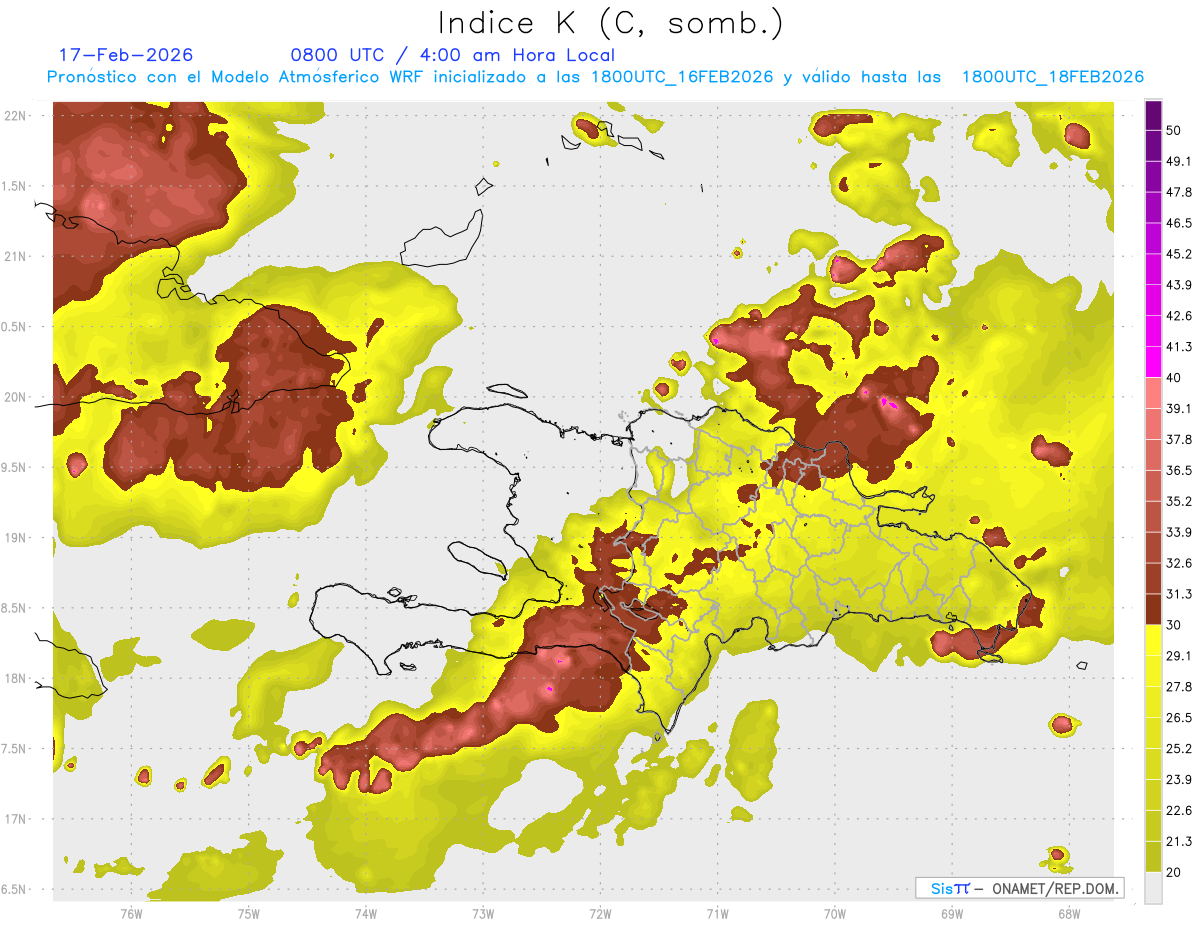Click the '17N' latitude label
The image size is (1200, 927).
[16, 819]
